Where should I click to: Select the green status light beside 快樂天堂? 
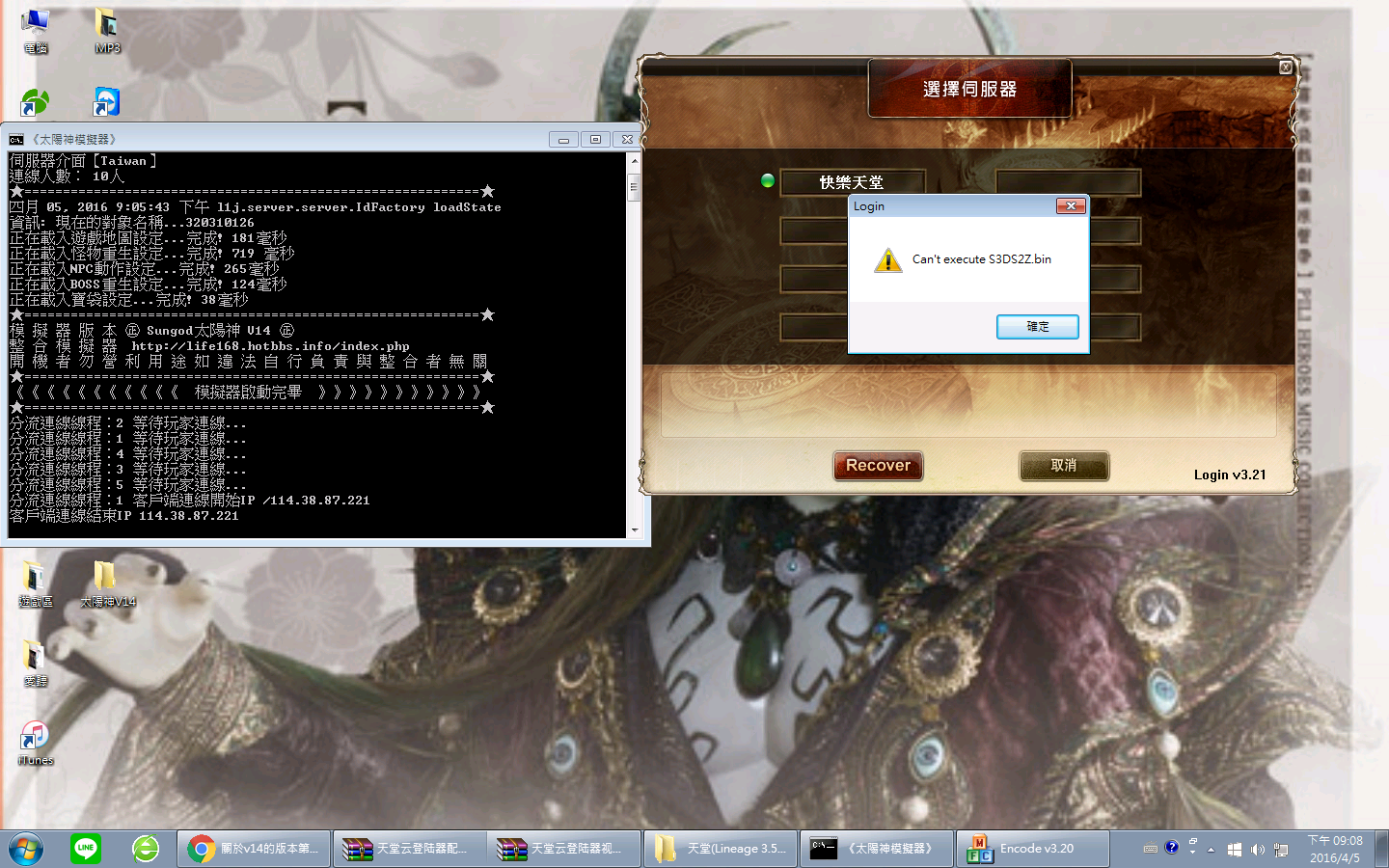point(768,180)
